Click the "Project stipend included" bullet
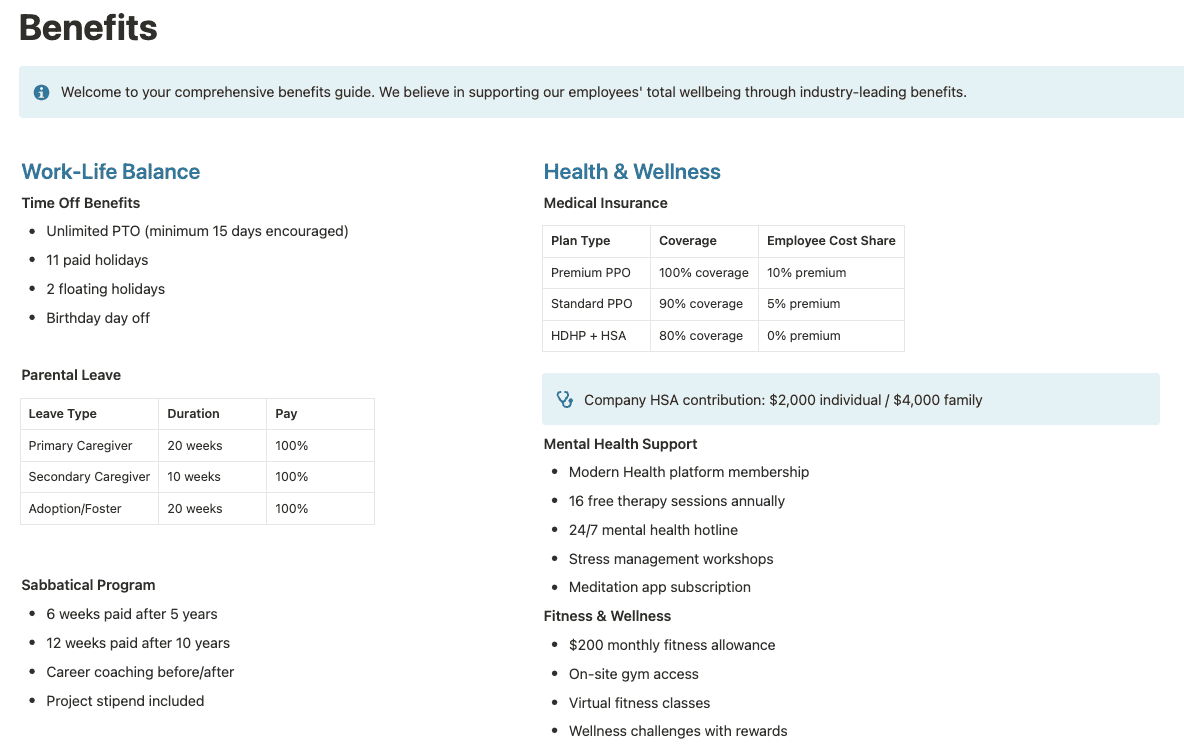 coord(125,701)
